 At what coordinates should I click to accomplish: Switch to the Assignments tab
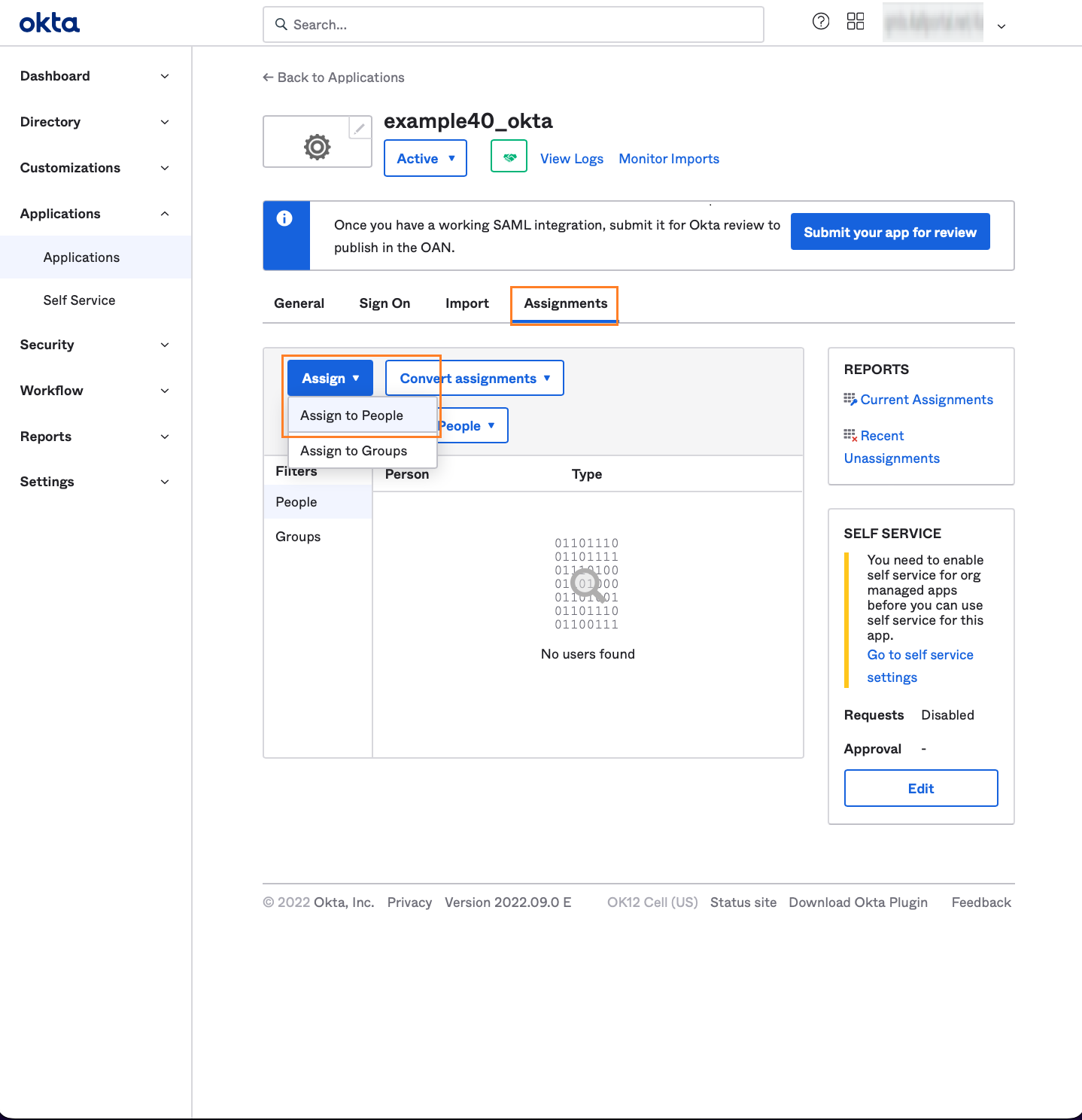[565, 303]
